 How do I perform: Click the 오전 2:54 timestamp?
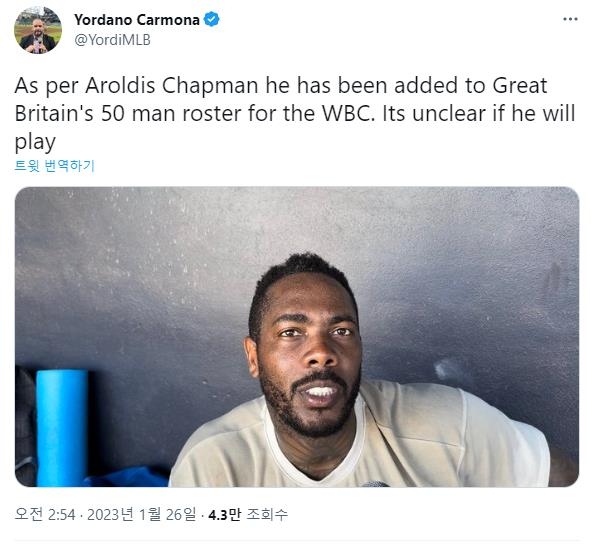coord(45,515)
